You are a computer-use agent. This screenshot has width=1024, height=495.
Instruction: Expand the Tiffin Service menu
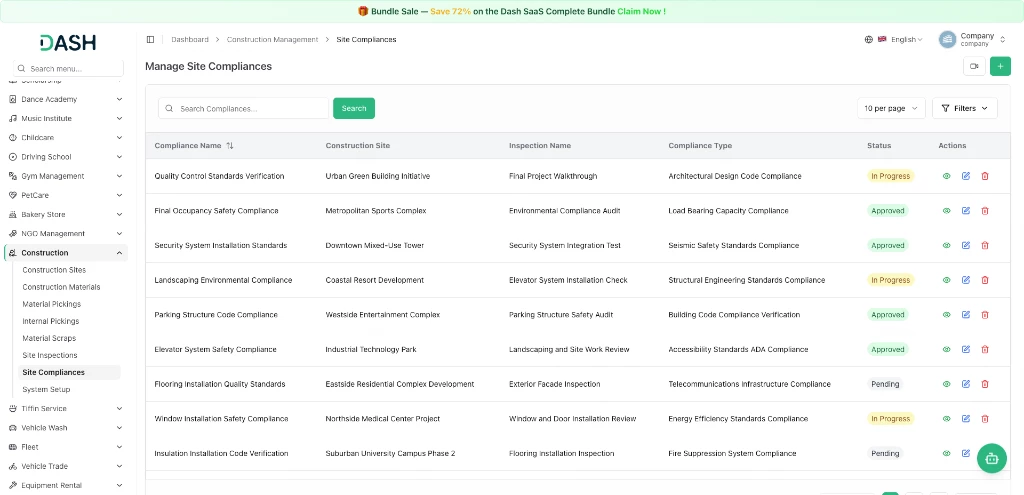[x=66, y=409]
